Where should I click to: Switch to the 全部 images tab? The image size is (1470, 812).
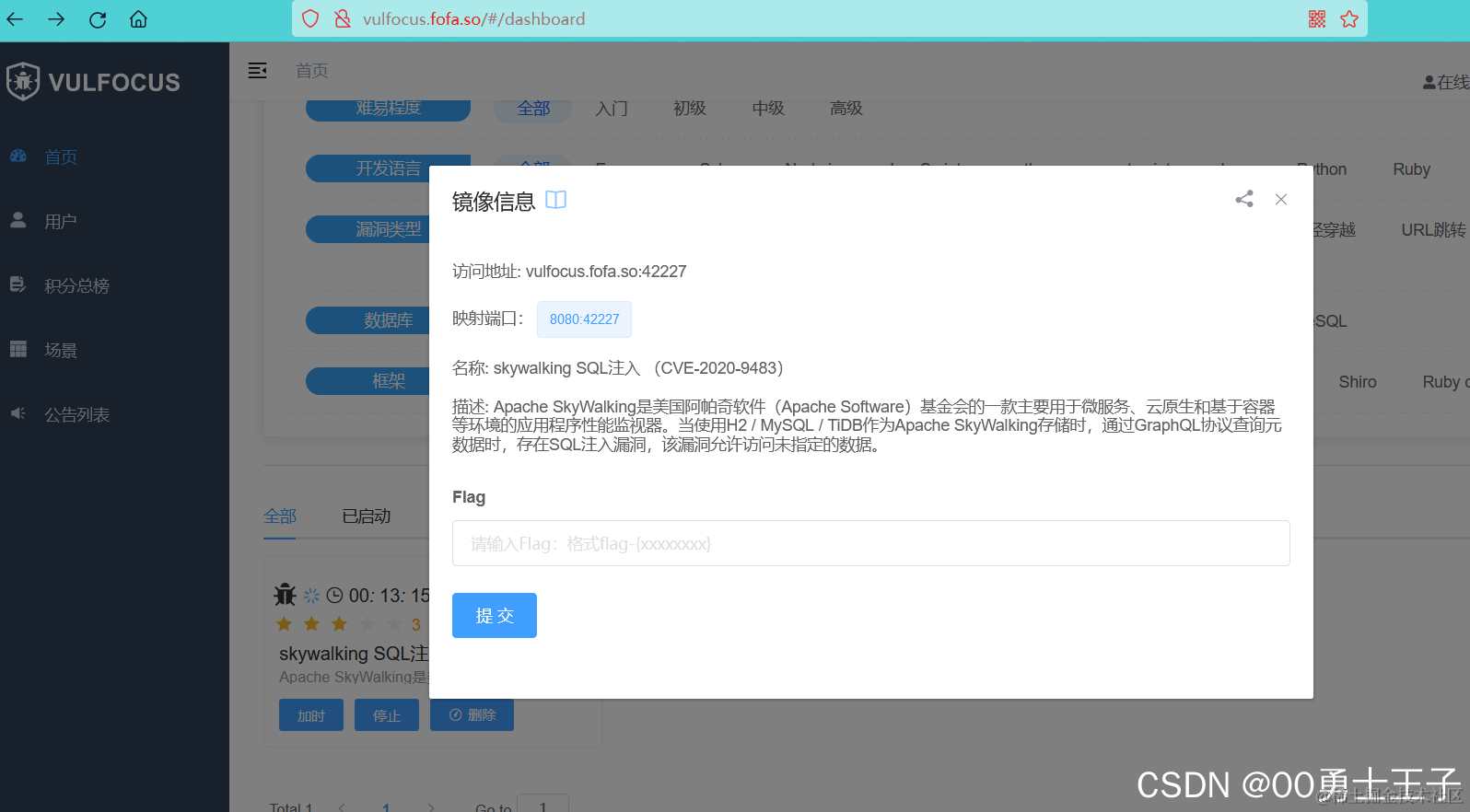pyautogui.click(x=280, y=516)
